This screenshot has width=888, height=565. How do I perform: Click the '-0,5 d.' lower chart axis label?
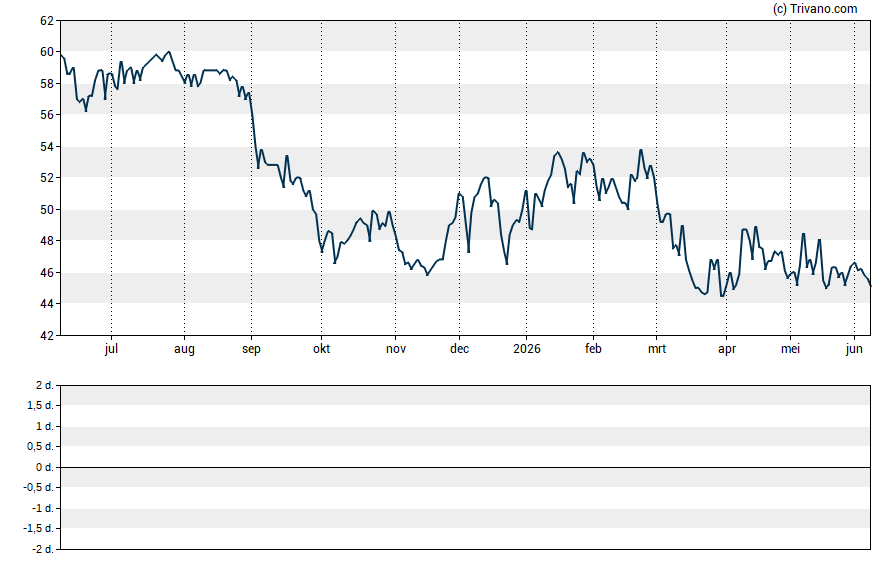coord(39,487)
